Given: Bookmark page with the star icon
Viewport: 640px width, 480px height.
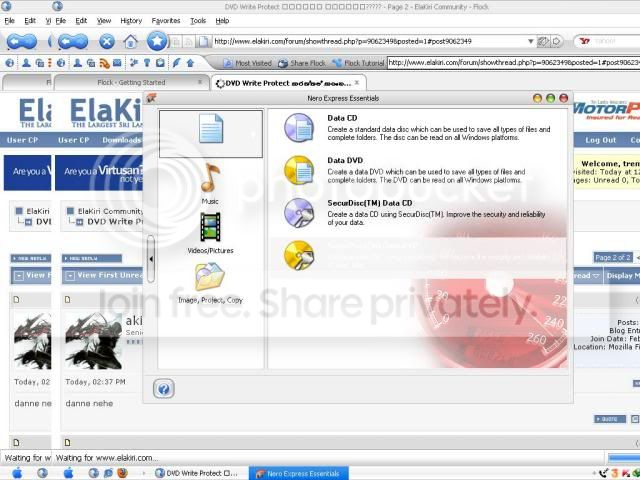Looking at the screenshot, I should pyautogui.click(x=157, y=41).
